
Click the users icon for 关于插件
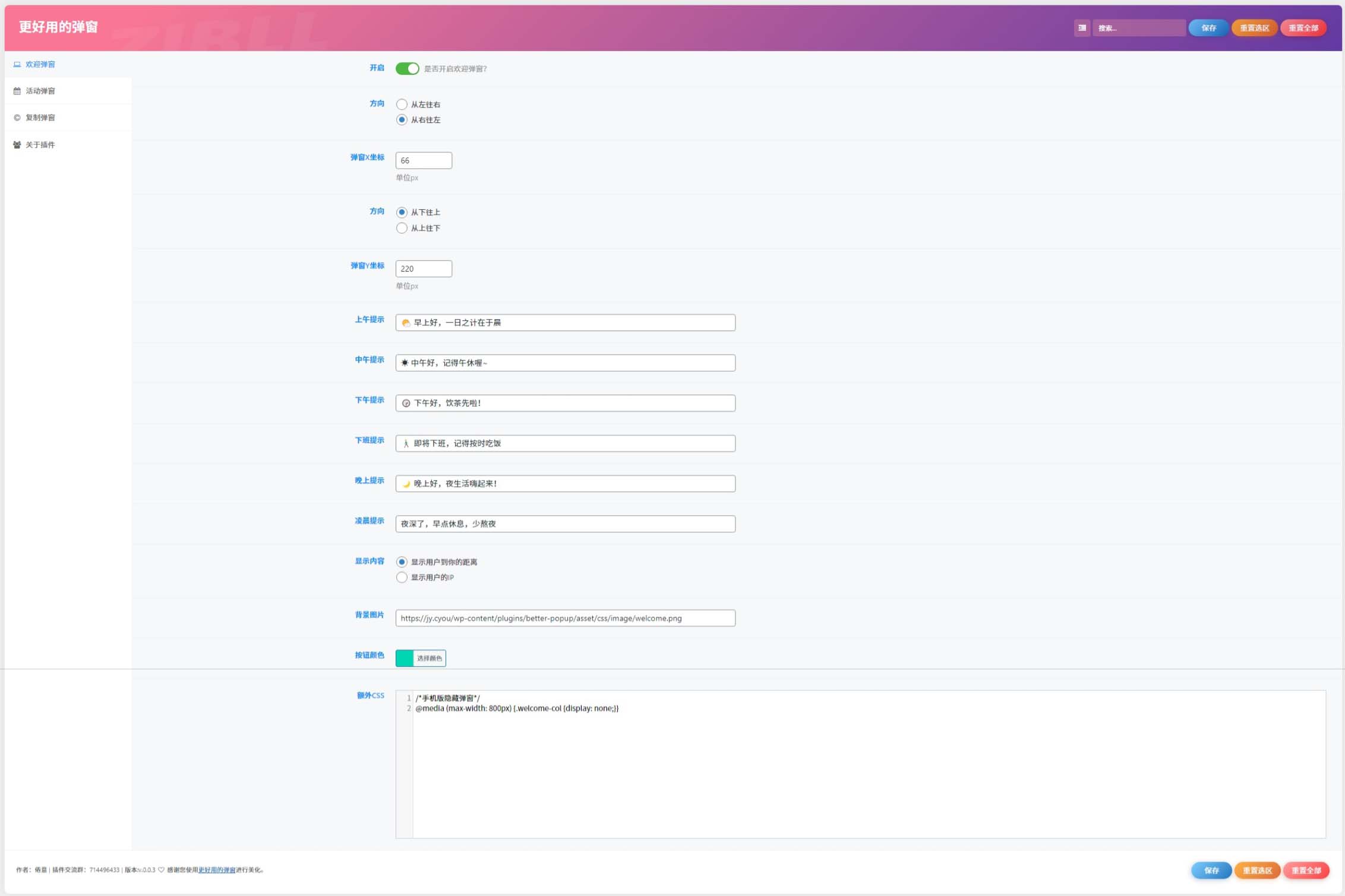pyautogui.click(x=17, y=144)
